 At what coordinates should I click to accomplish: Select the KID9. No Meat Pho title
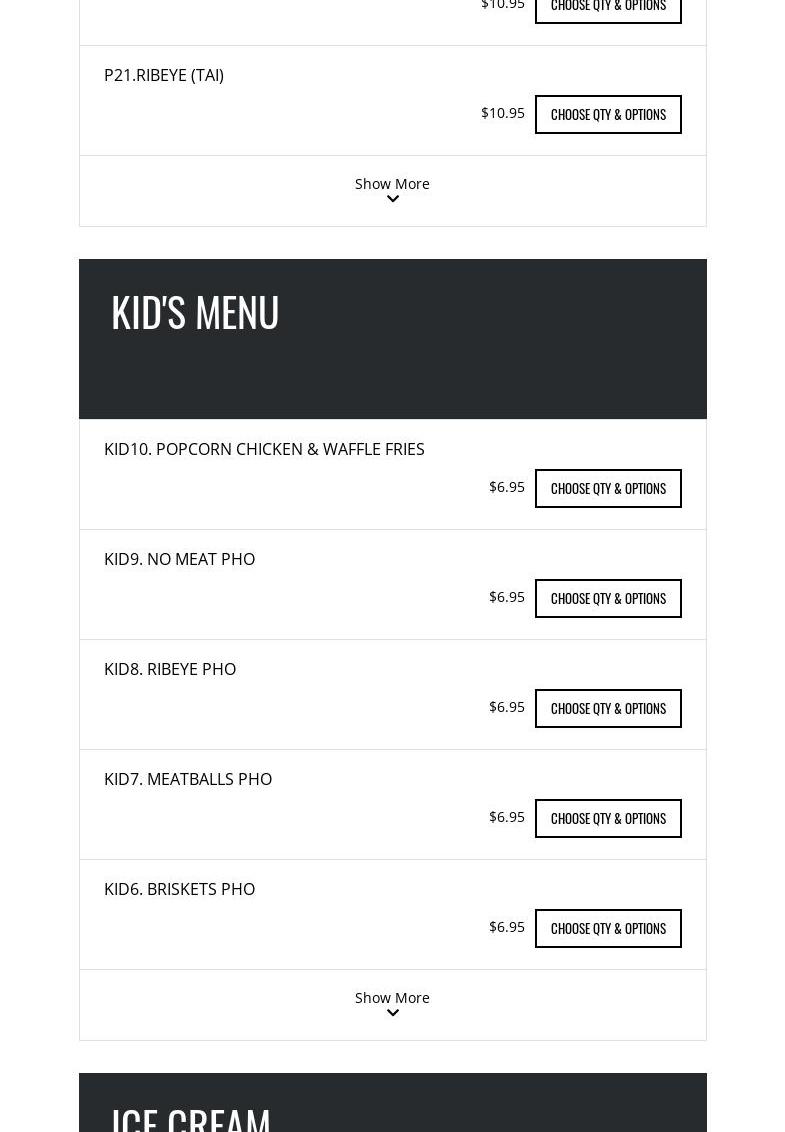[x=179, y=559]
